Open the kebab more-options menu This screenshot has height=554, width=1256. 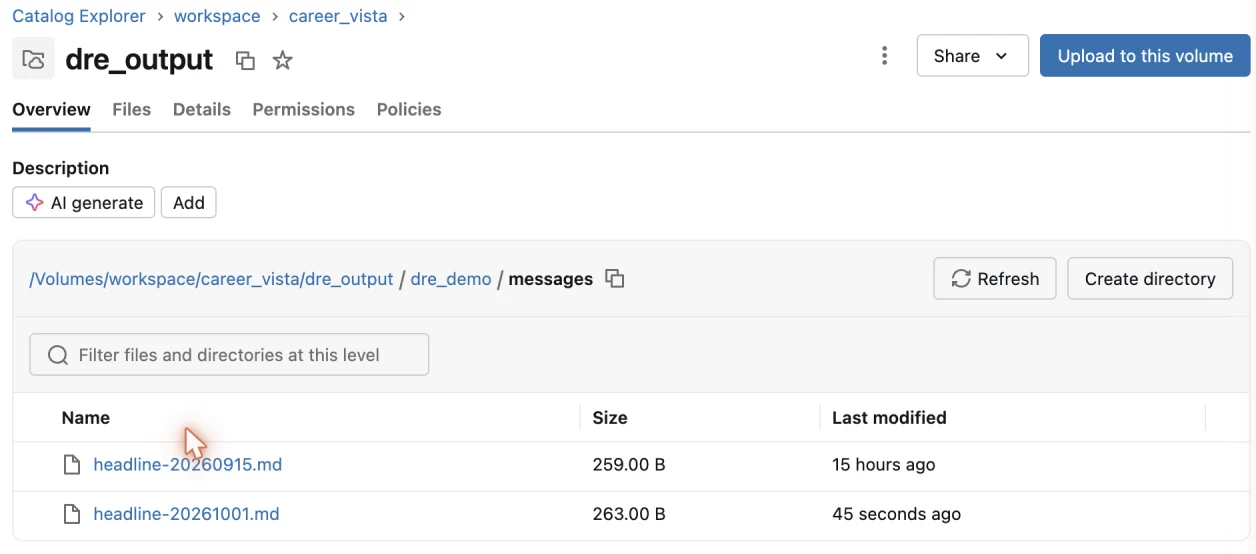point(884,56)
